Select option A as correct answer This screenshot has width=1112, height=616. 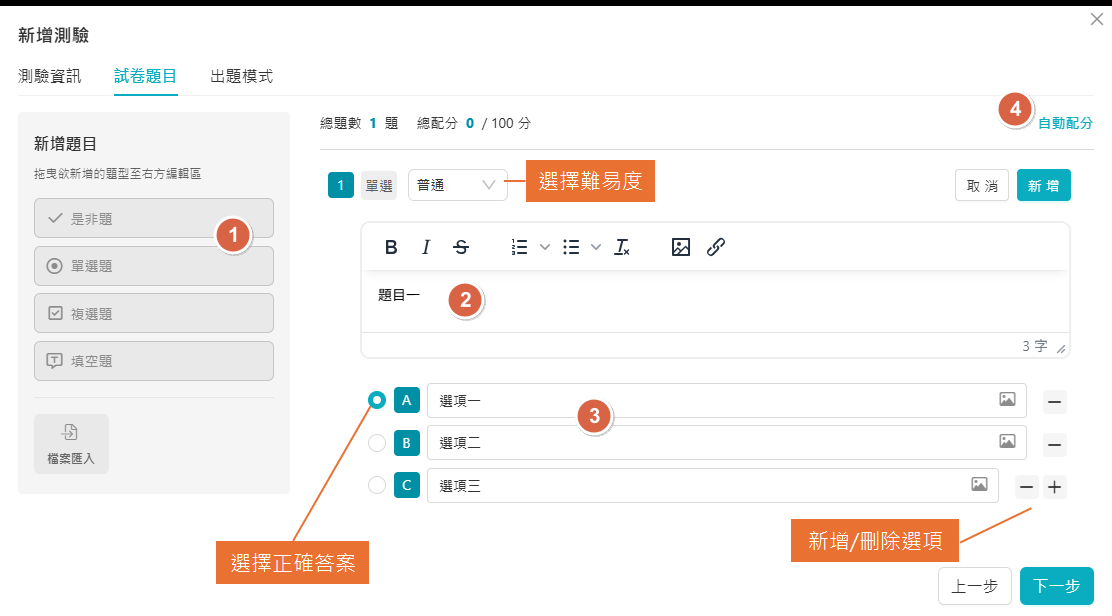pyautogui.click(x=377, y=401)
